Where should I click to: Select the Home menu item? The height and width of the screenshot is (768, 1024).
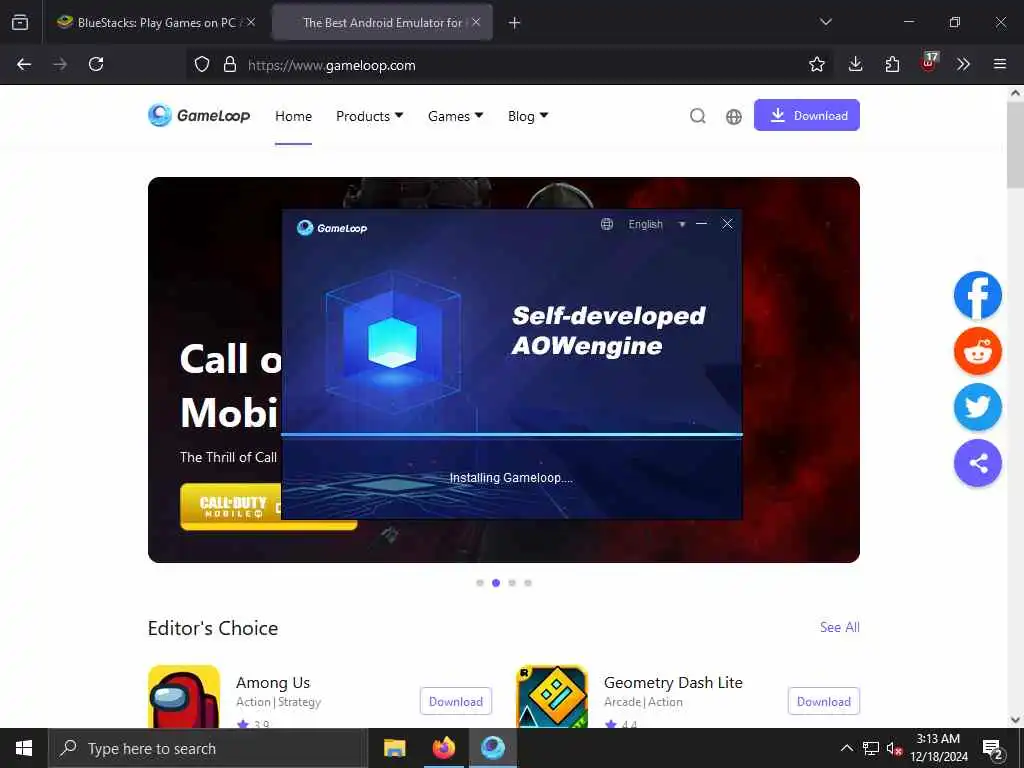point(293,116)
